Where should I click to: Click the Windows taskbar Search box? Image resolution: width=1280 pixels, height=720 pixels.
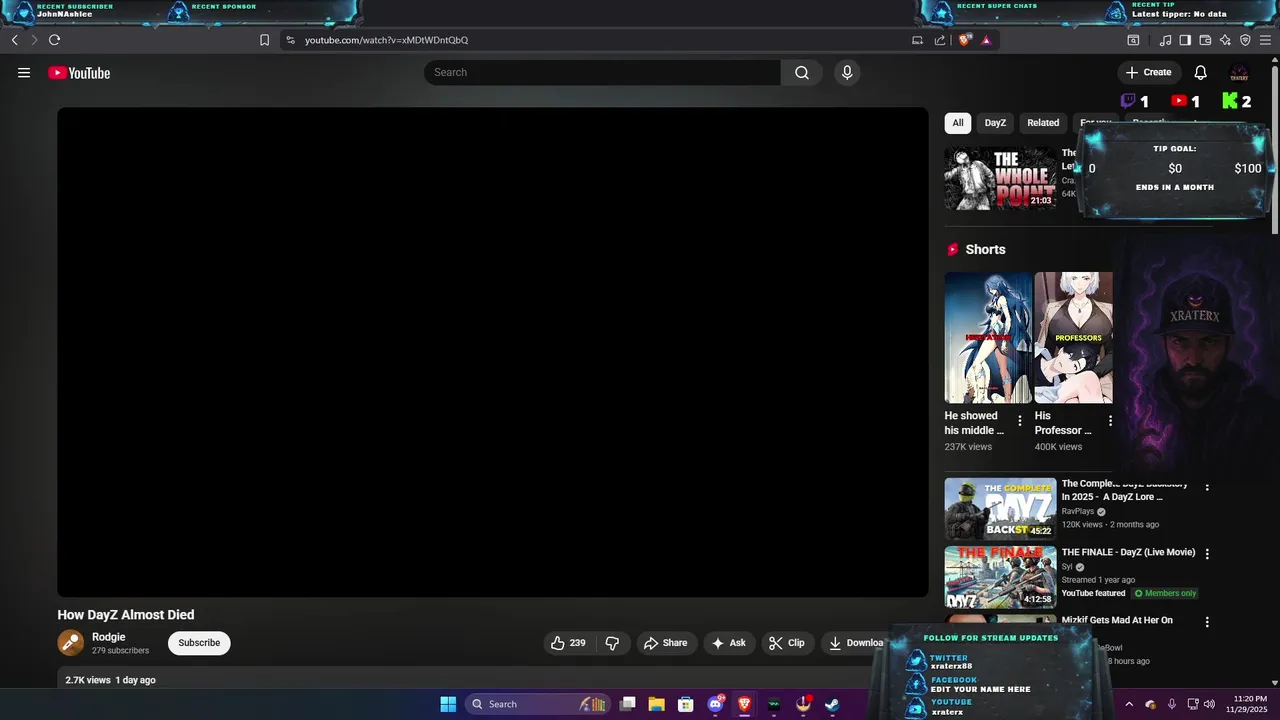538,704
